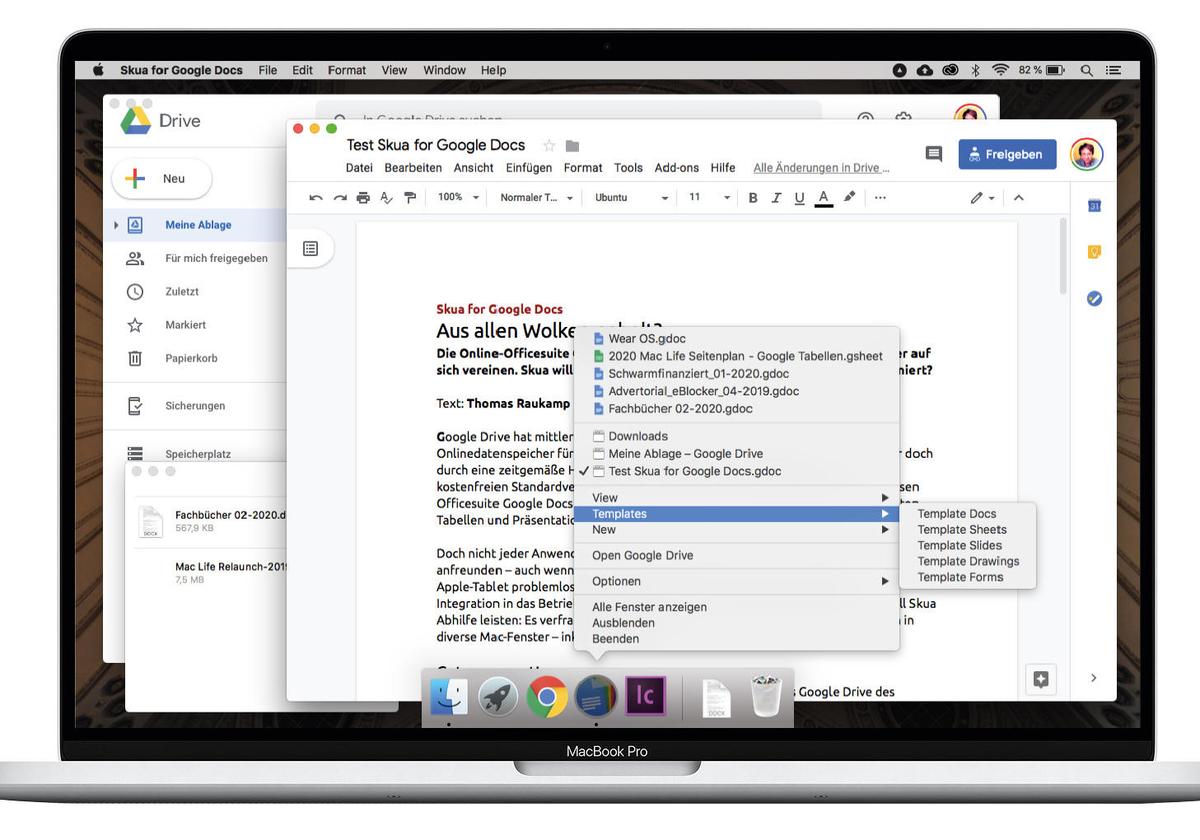1200x840 pixels.
Task: Open Tasks icon in side panel
Action: tap(1094, 298)
